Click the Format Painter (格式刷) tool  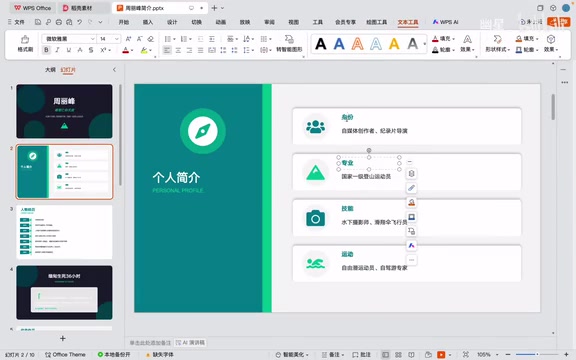25,43
